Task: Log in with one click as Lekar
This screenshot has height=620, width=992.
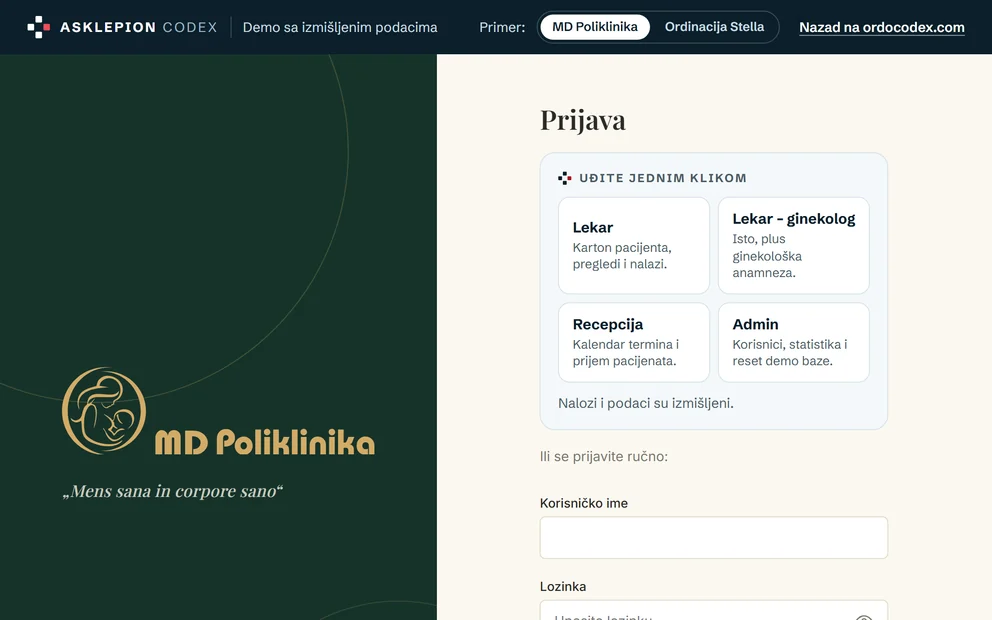Action: click(x=634, y=245)
